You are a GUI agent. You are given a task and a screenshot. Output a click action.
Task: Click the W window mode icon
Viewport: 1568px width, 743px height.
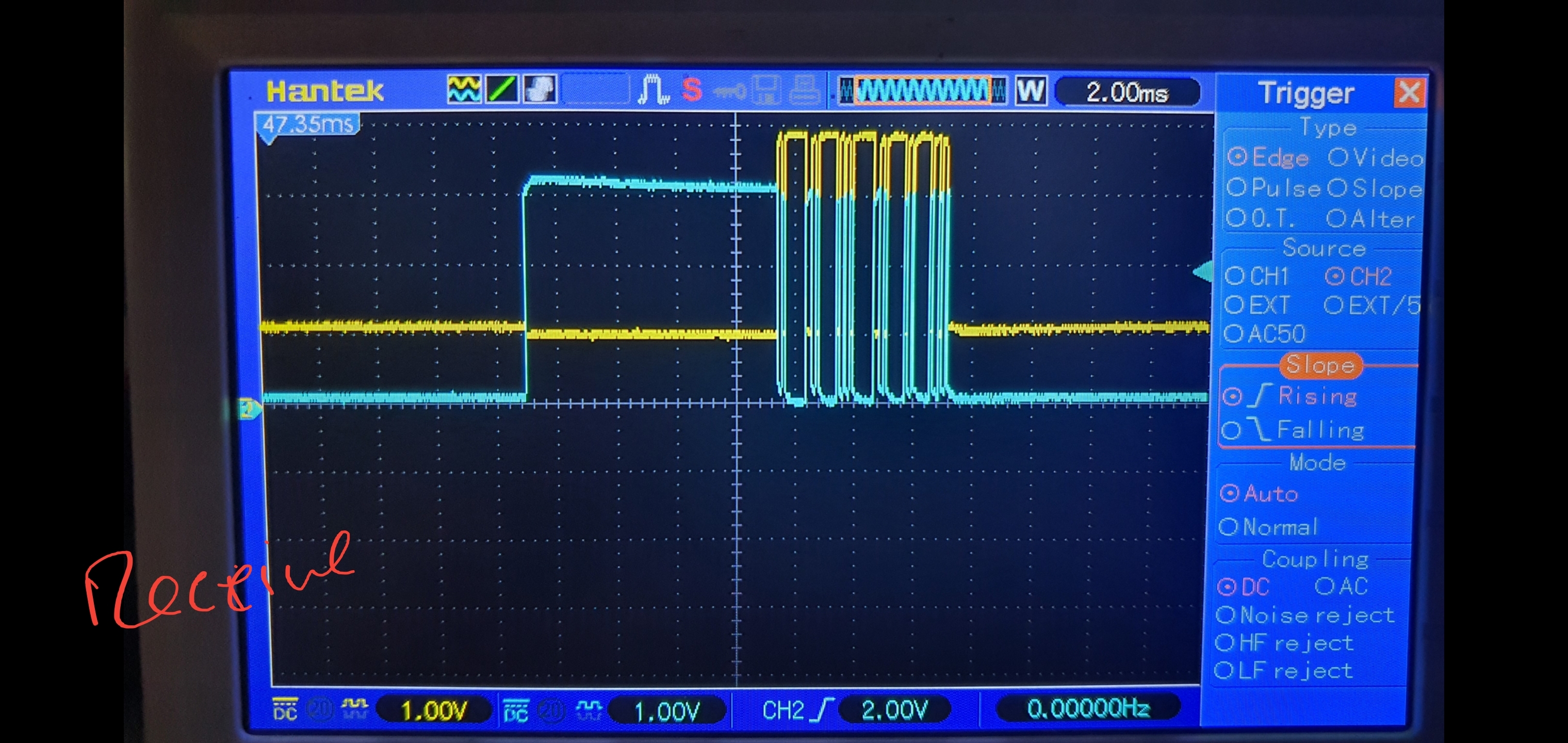[x=1031, y=91]
